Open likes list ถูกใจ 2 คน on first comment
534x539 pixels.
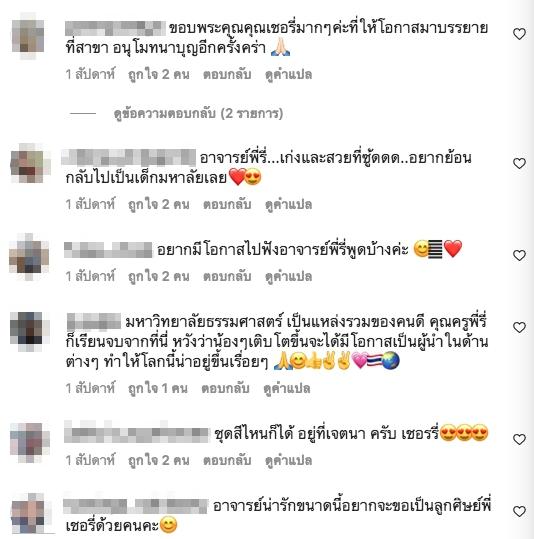[x=159, y=74]
